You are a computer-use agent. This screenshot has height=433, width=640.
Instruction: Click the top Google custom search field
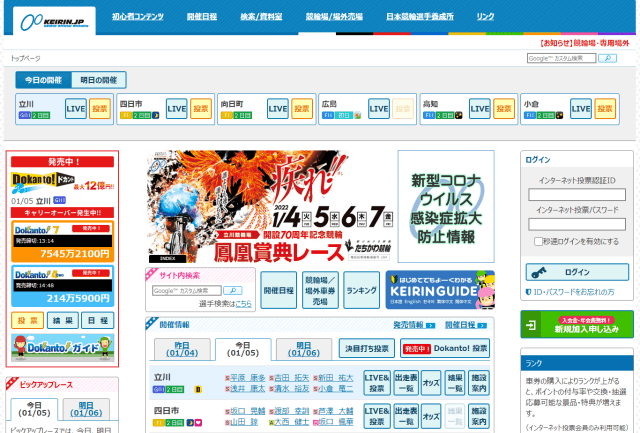point(561,58)
